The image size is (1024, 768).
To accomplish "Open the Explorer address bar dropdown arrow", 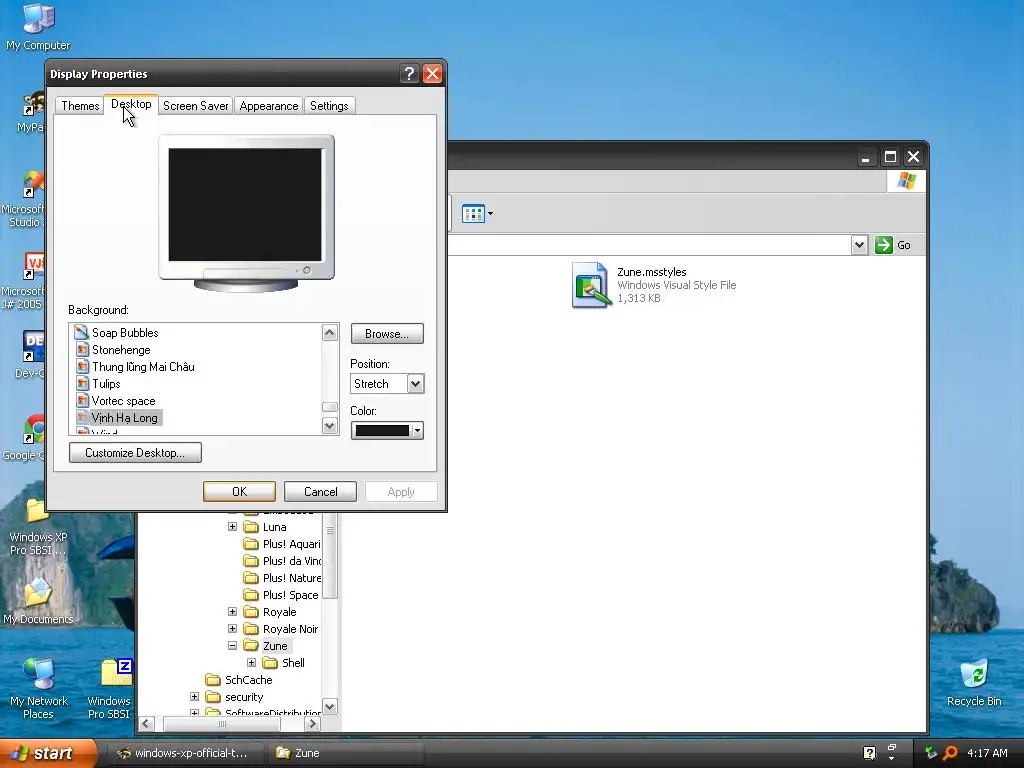I will pos(859,245).
